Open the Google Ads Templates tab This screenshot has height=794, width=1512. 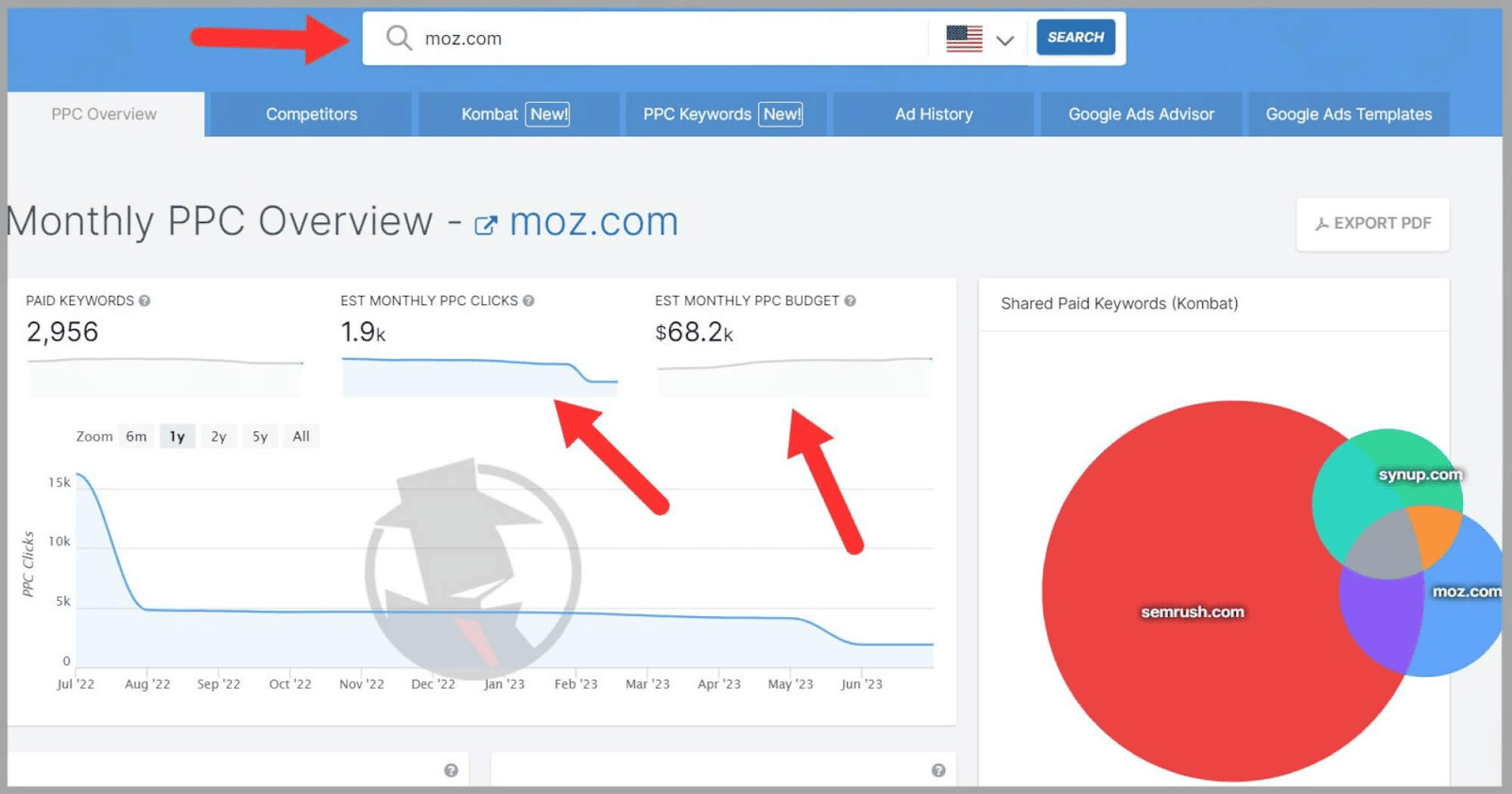pos(1349,114)
